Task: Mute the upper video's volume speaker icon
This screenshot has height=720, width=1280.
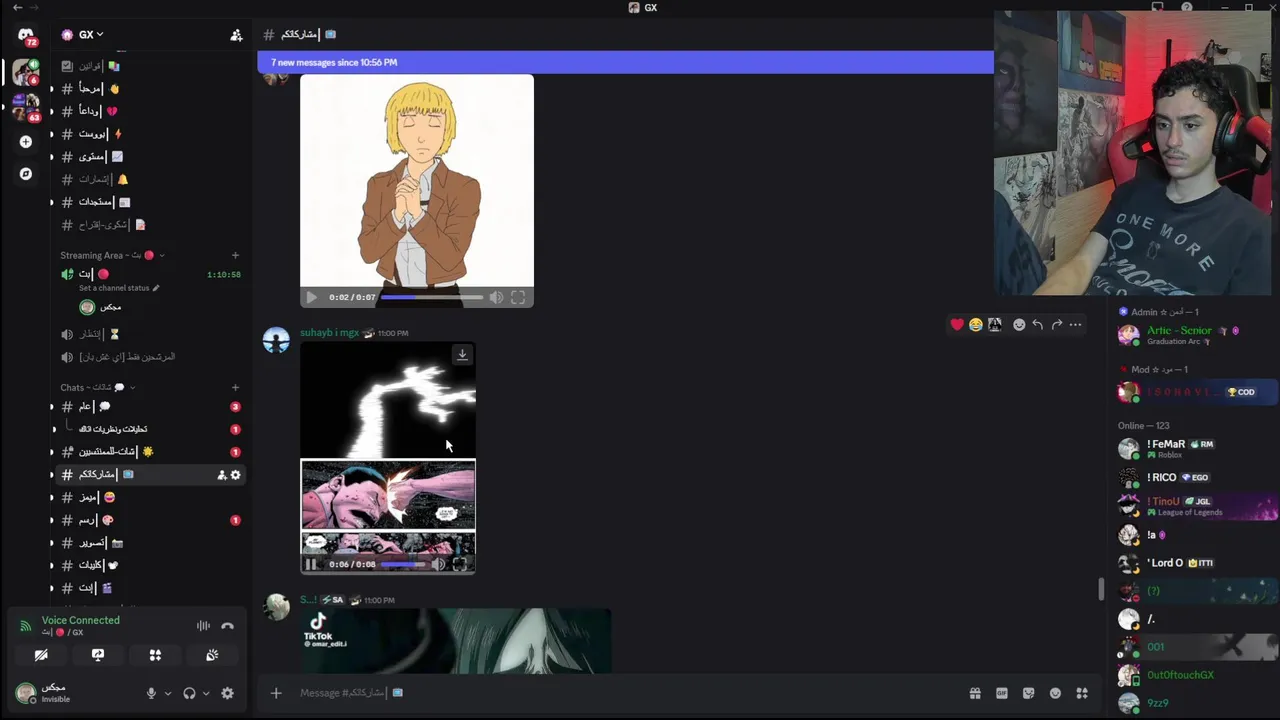Action: [x=496, y=297]
